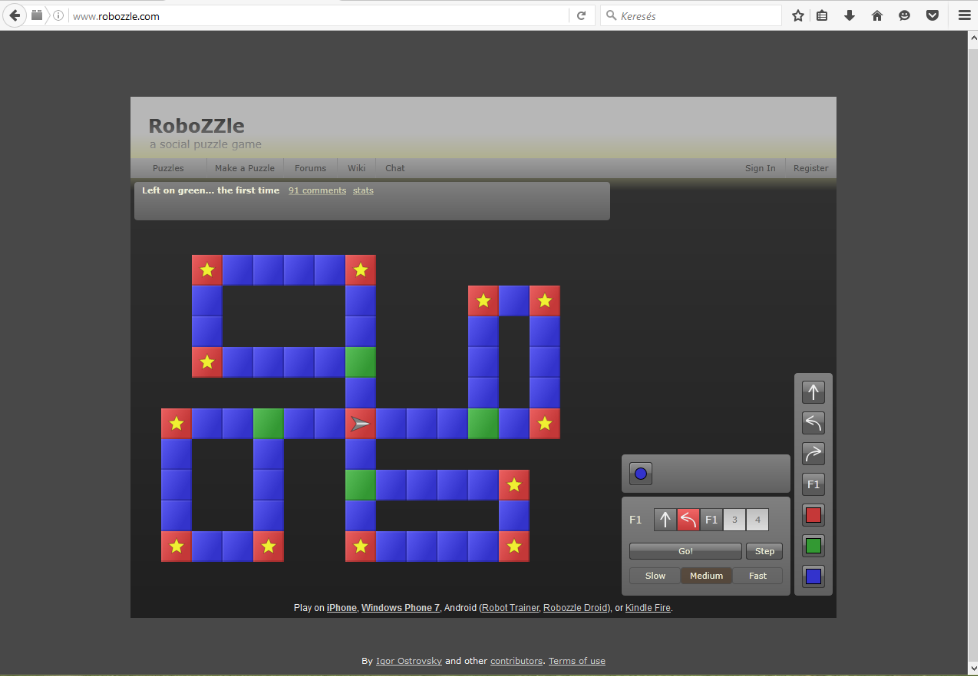The image size is (978, 676).
Task: Open Make a Puzzle page
Action: tap(244, 168)
